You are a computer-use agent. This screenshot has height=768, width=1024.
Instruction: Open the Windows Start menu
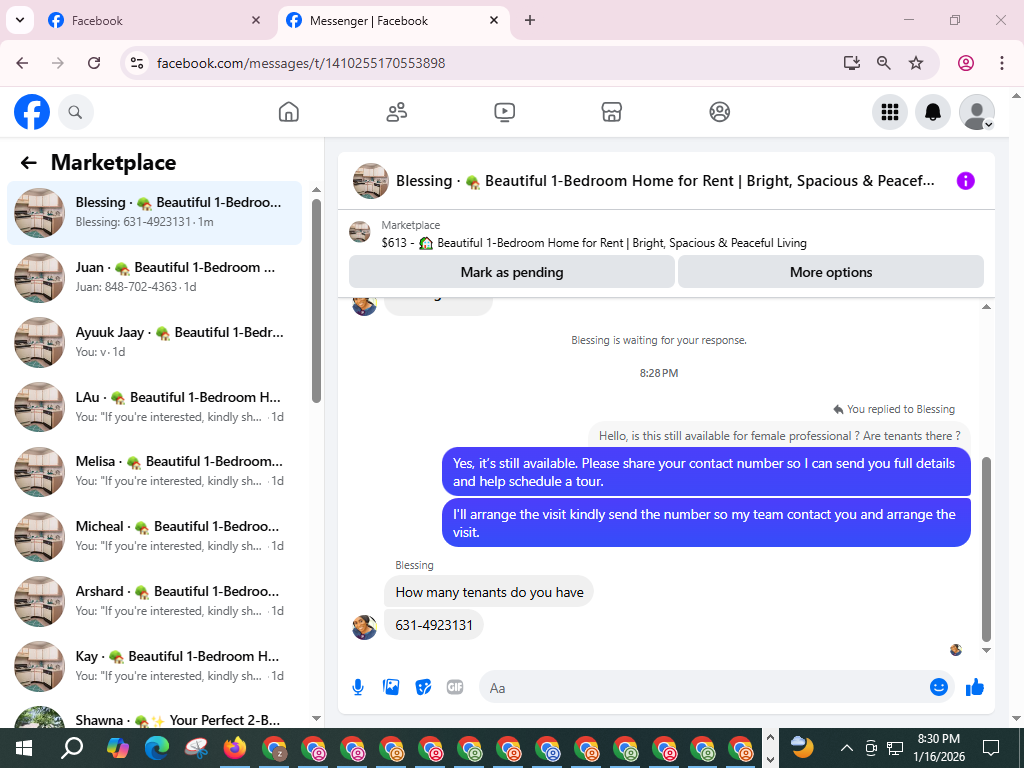pos(24,748)
